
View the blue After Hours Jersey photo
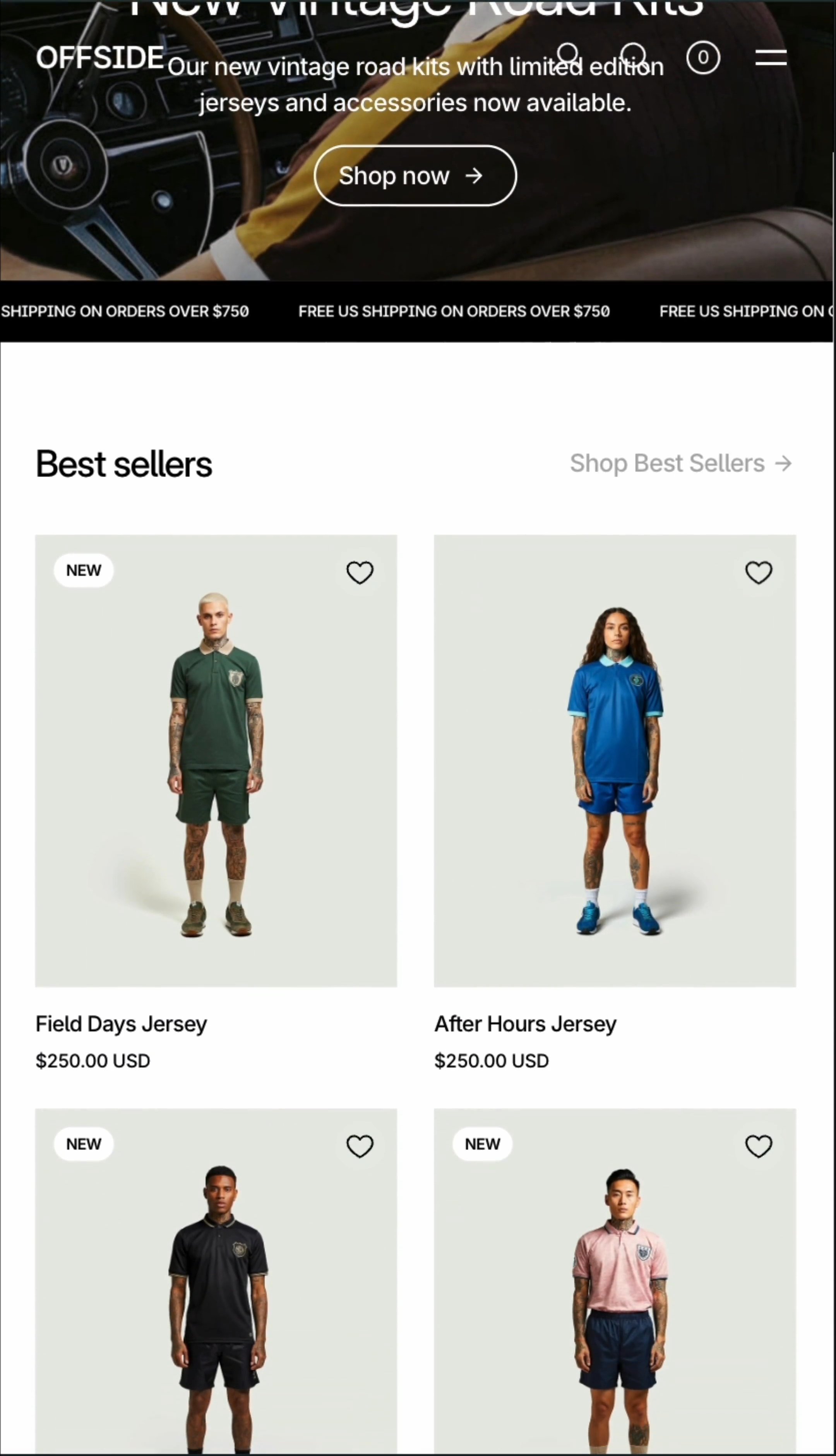(615, 763)
